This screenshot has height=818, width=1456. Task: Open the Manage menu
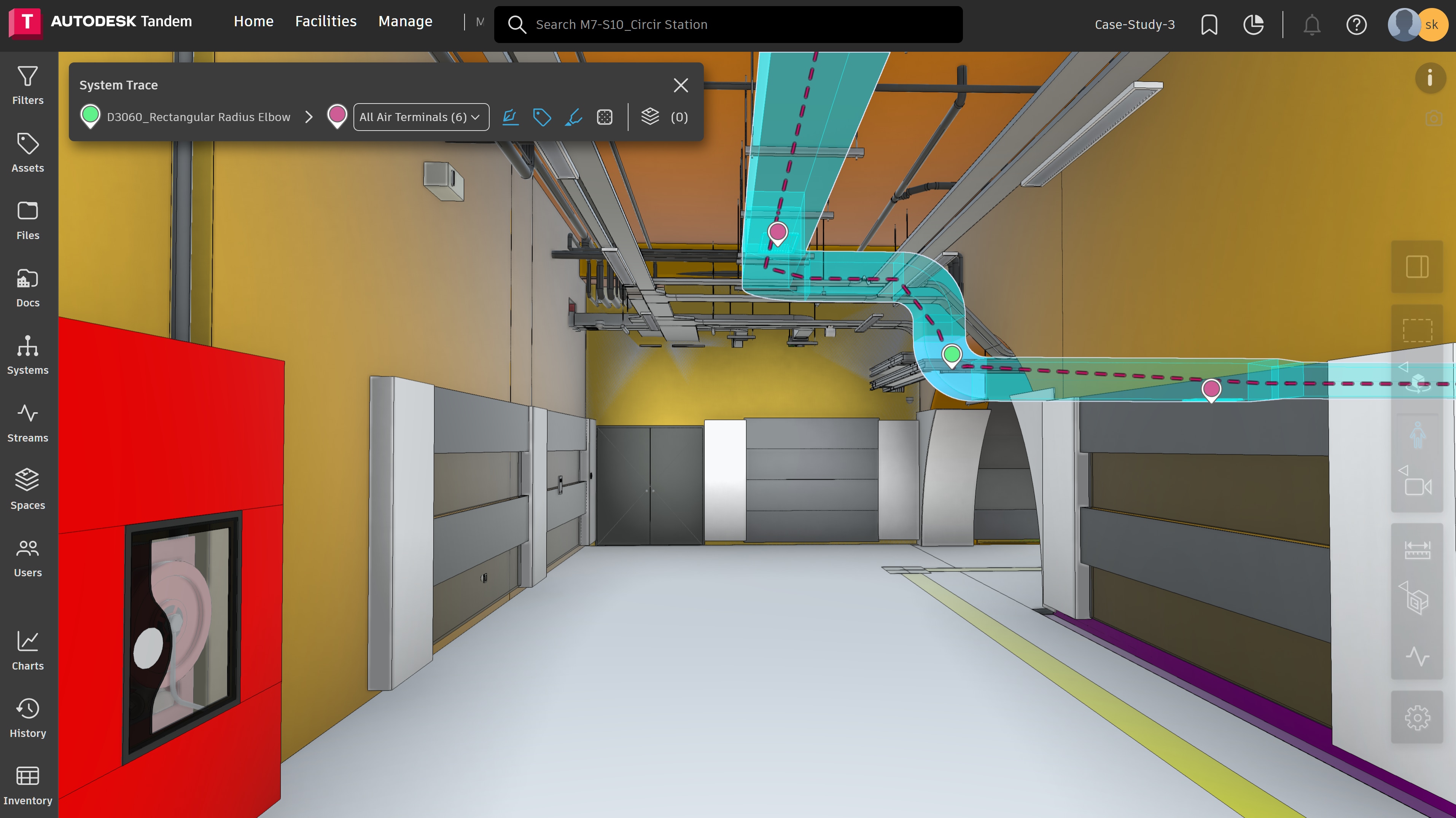(405, 21)
